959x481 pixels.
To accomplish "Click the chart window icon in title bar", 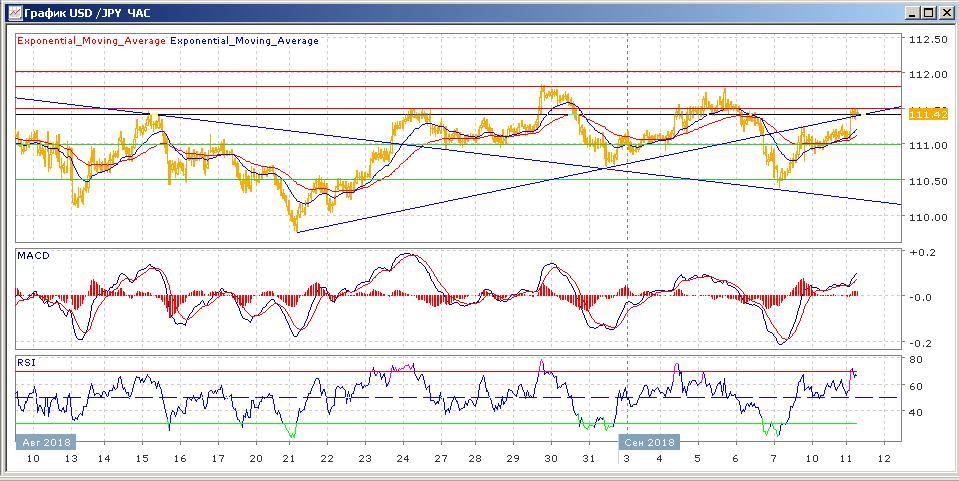I will 11,12.
